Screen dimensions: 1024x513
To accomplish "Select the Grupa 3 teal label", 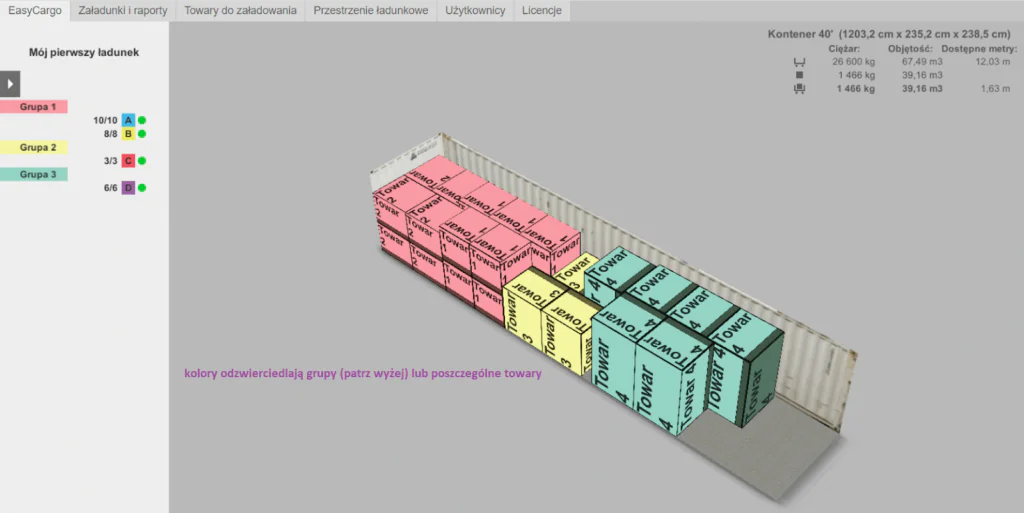I will click(x=34, y=174).
